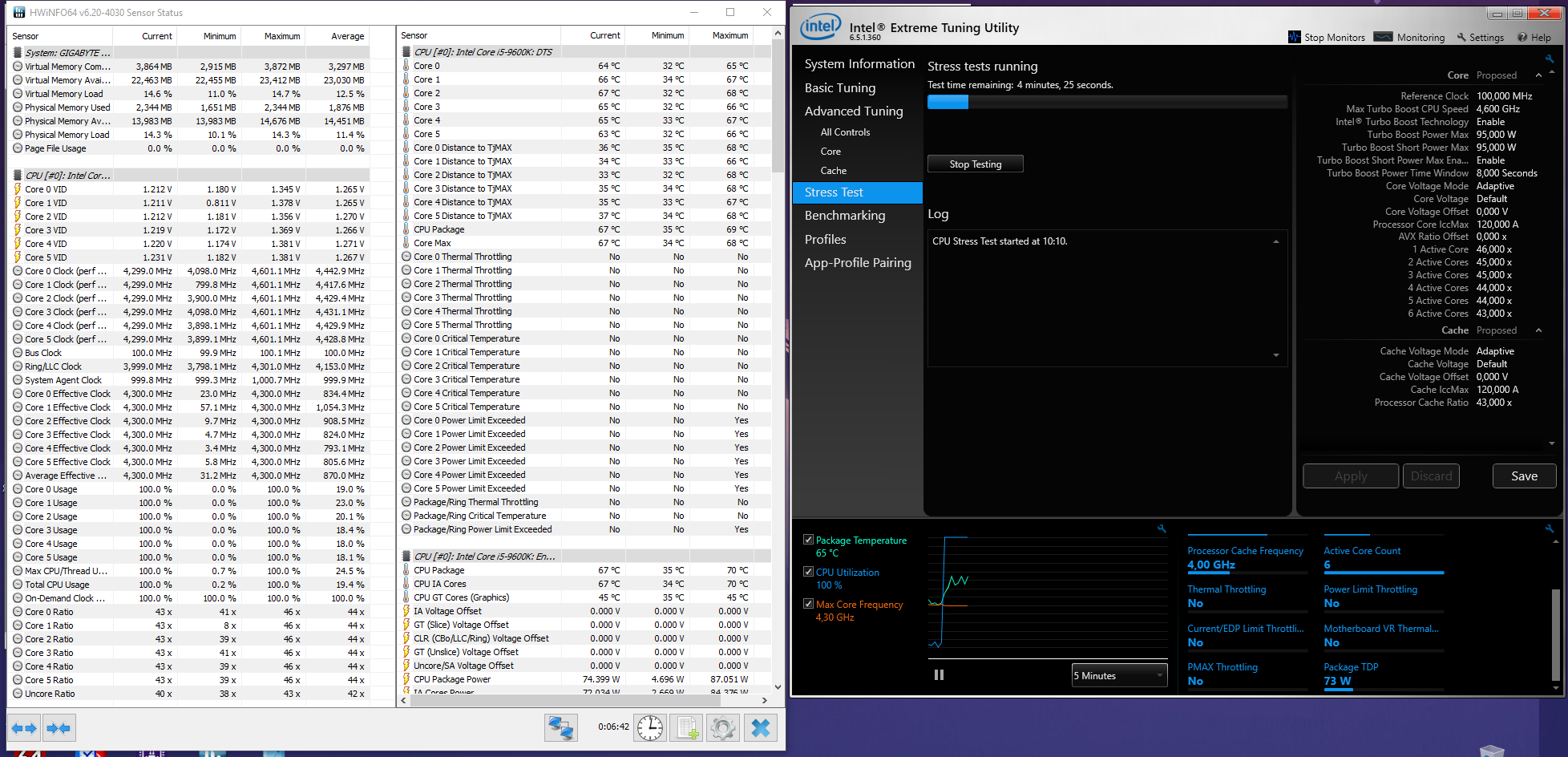Click the Monitoring graph icon in XTU
Screen dimensions: 1568x757
pos(1383,36)
